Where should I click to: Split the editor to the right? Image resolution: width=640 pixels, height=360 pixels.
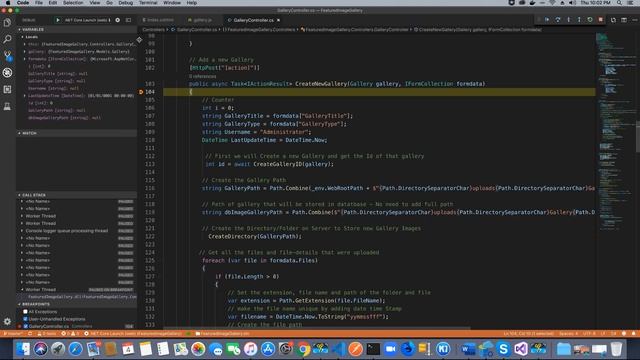pos(624,20)
